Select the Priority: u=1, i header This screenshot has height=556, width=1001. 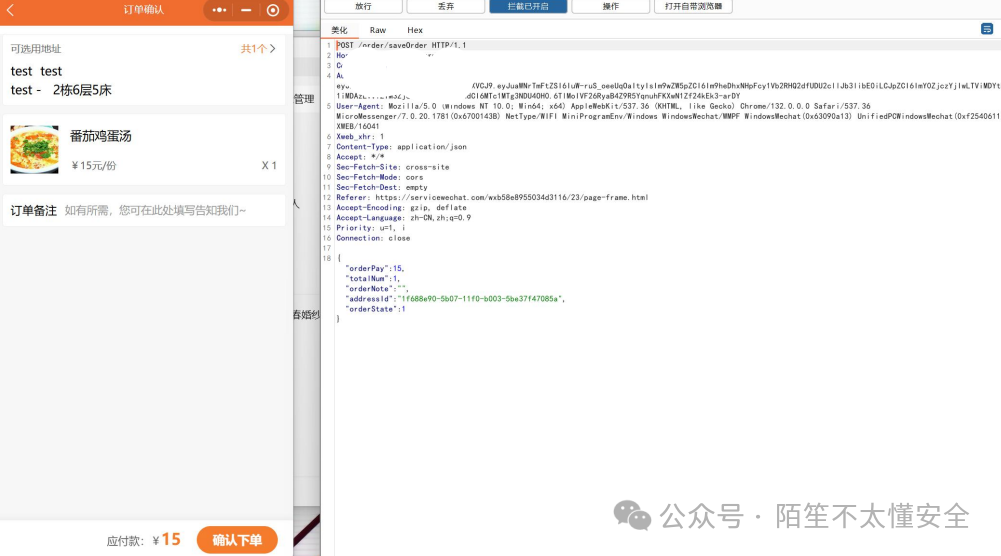[371, 228]
